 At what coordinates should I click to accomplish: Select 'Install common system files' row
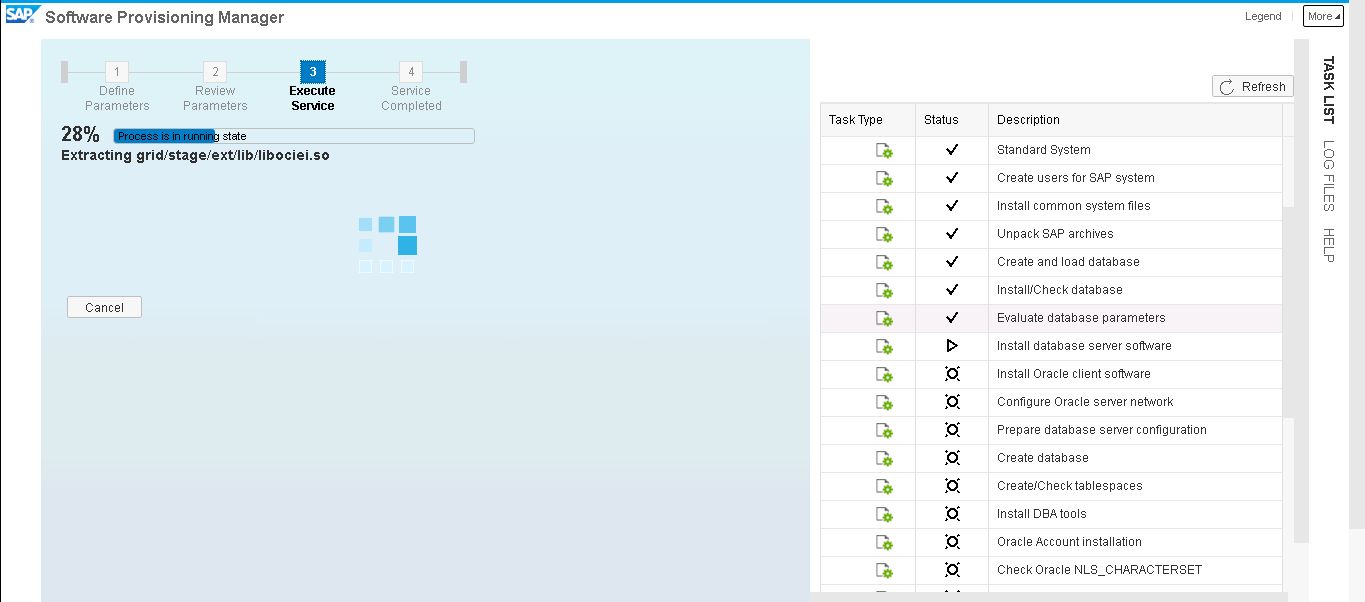click(1051, 206)
